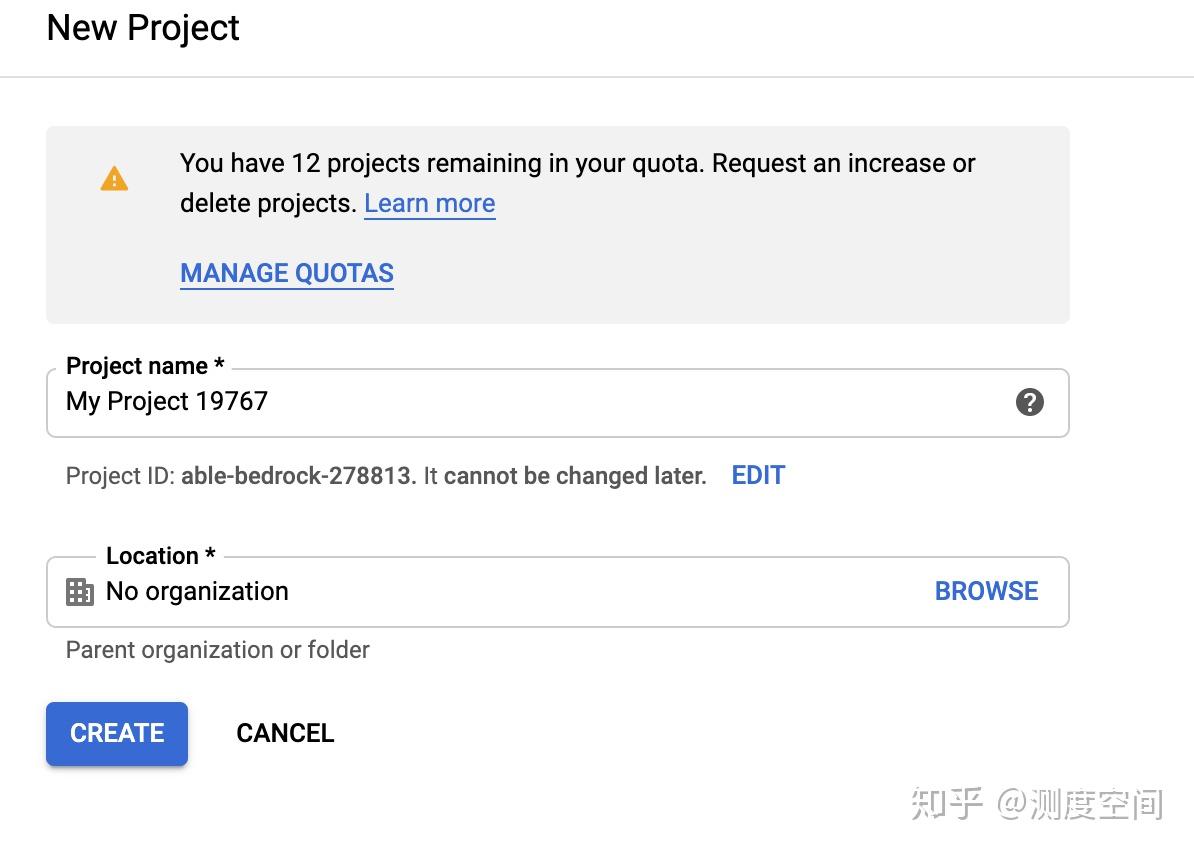Click EDIT to change the Project ID
1194x852 pixels.
pos(757,475)
